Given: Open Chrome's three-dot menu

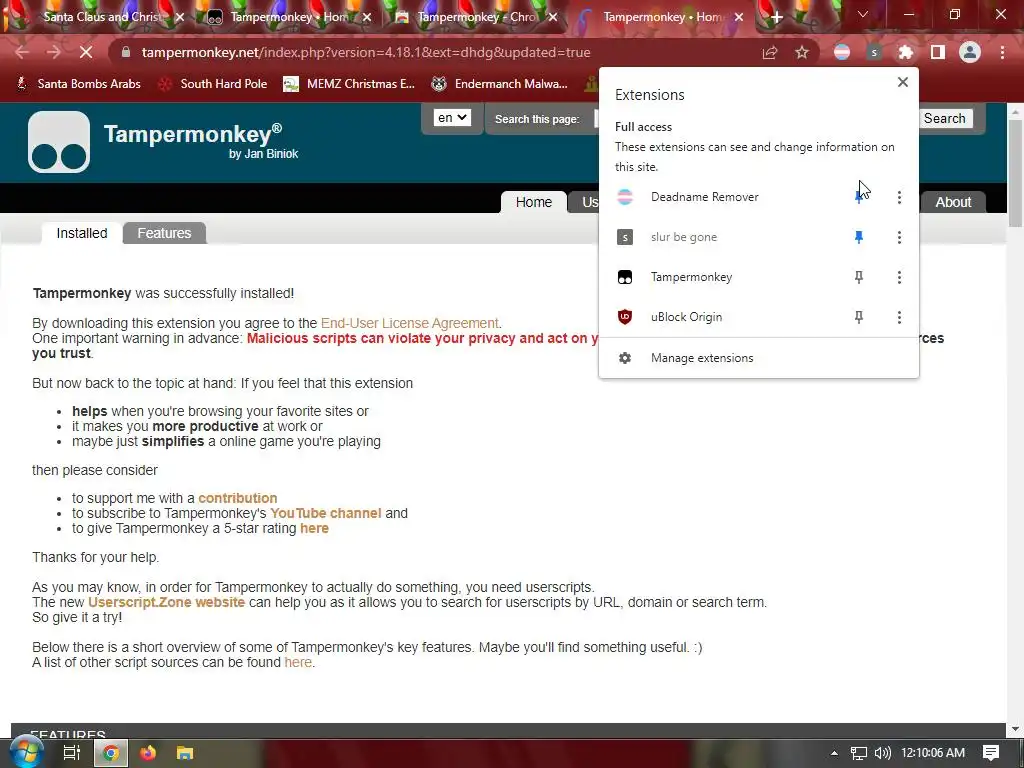Looking at the screenshot, I should (x=1002, y=52).
